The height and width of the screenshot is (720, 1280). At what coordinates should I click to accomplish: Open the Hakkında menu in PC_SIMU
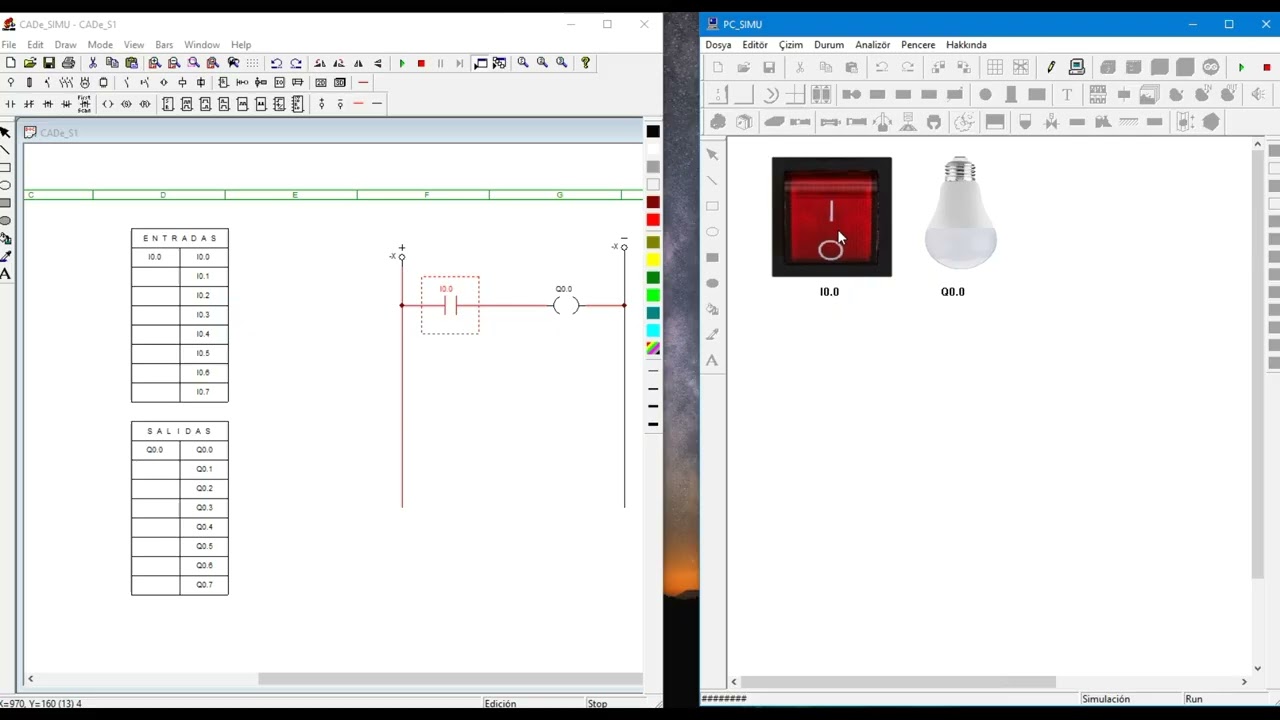(x=966, y=45)
